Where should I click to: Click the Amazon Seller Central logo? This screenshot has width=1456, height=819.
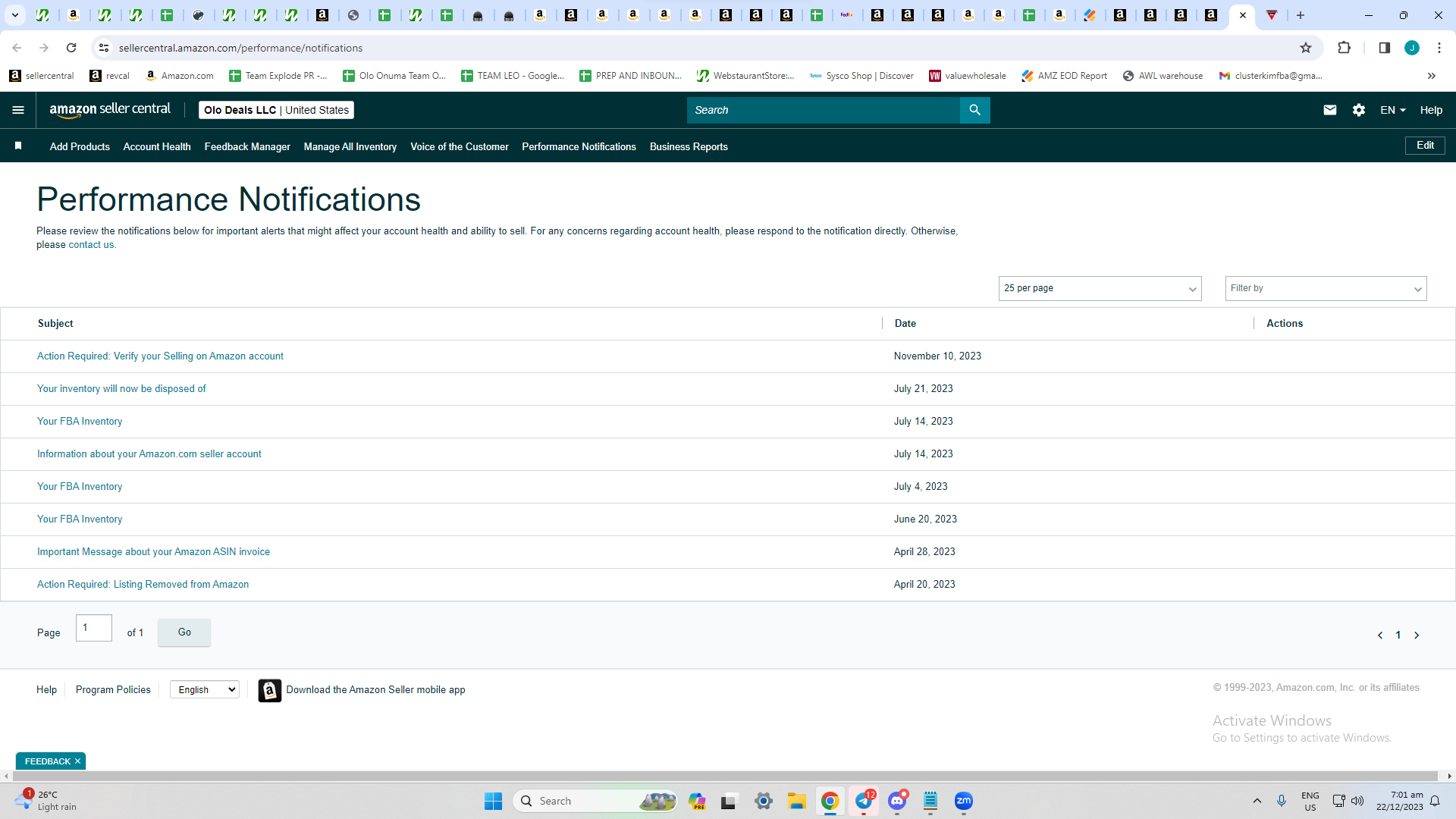(x=110, y=110)
